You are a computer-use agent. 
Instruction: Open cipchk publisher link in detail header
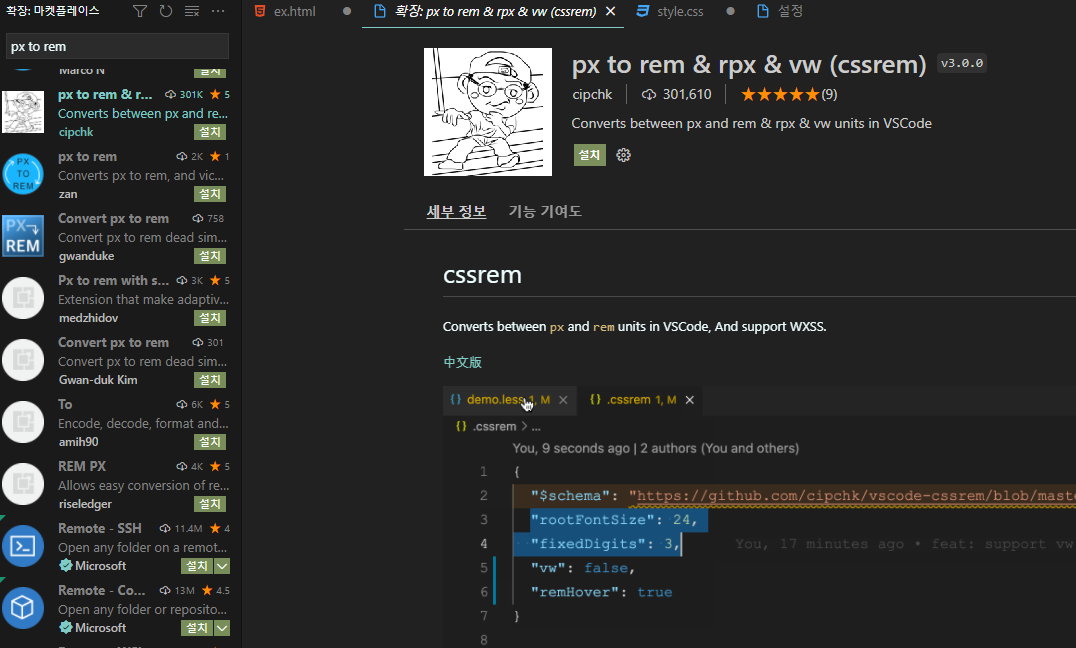pos(592,95)
